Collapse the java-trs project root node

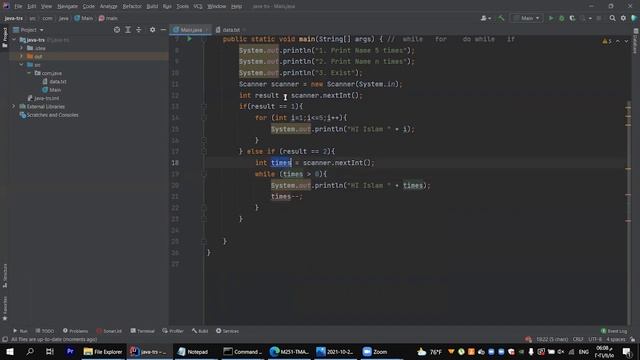click(14, 40)
